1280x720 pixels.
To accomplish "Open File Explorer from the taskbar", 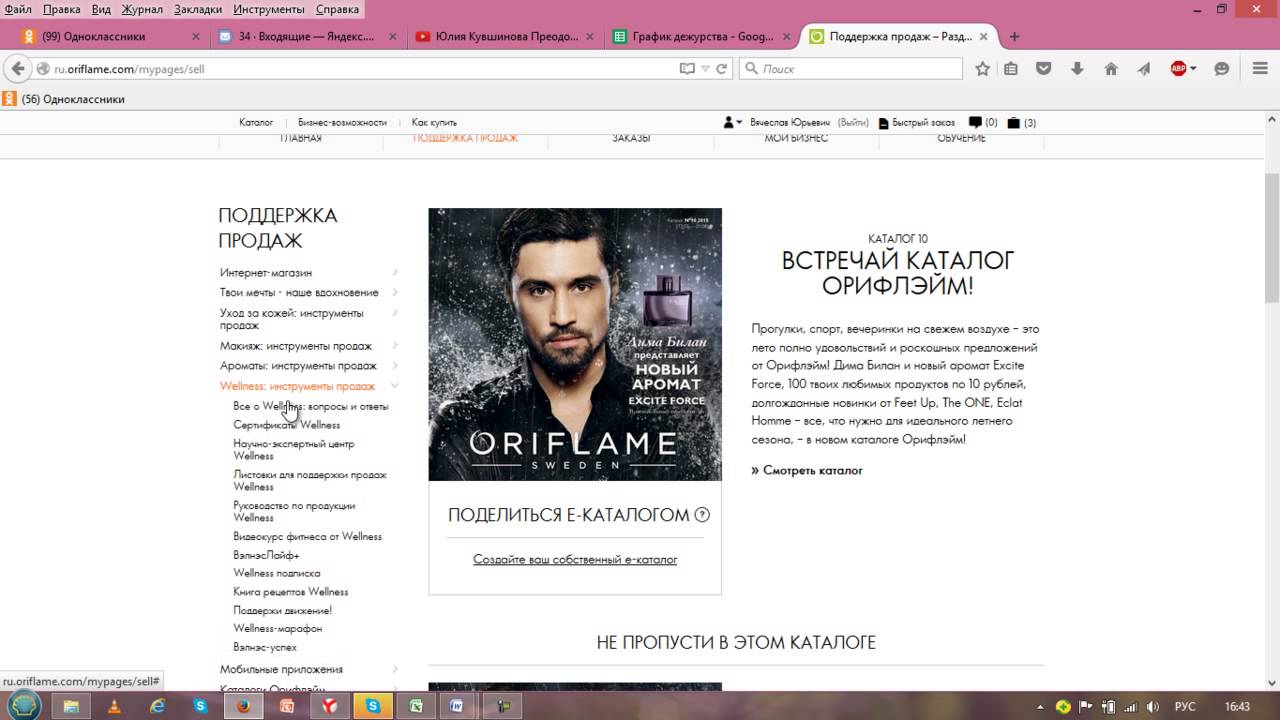I will point(71,706).
